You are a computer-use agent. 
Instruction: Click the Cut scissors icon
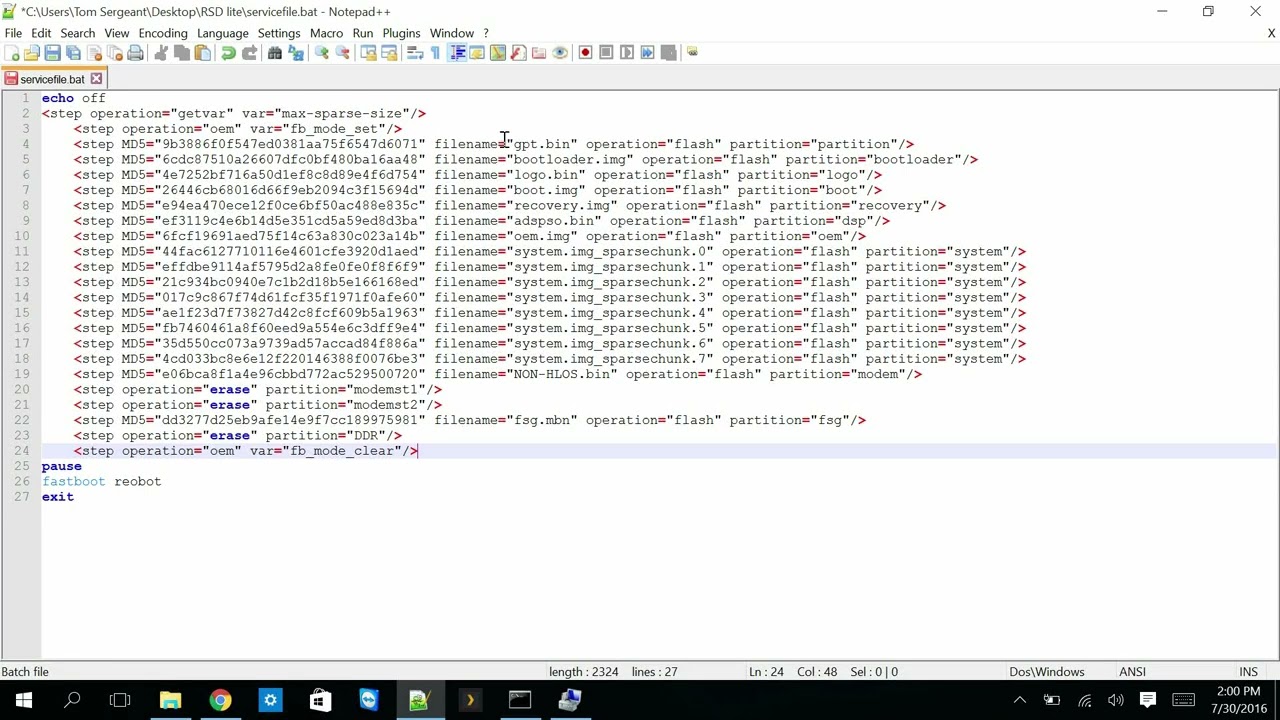[x=161, y=53]
